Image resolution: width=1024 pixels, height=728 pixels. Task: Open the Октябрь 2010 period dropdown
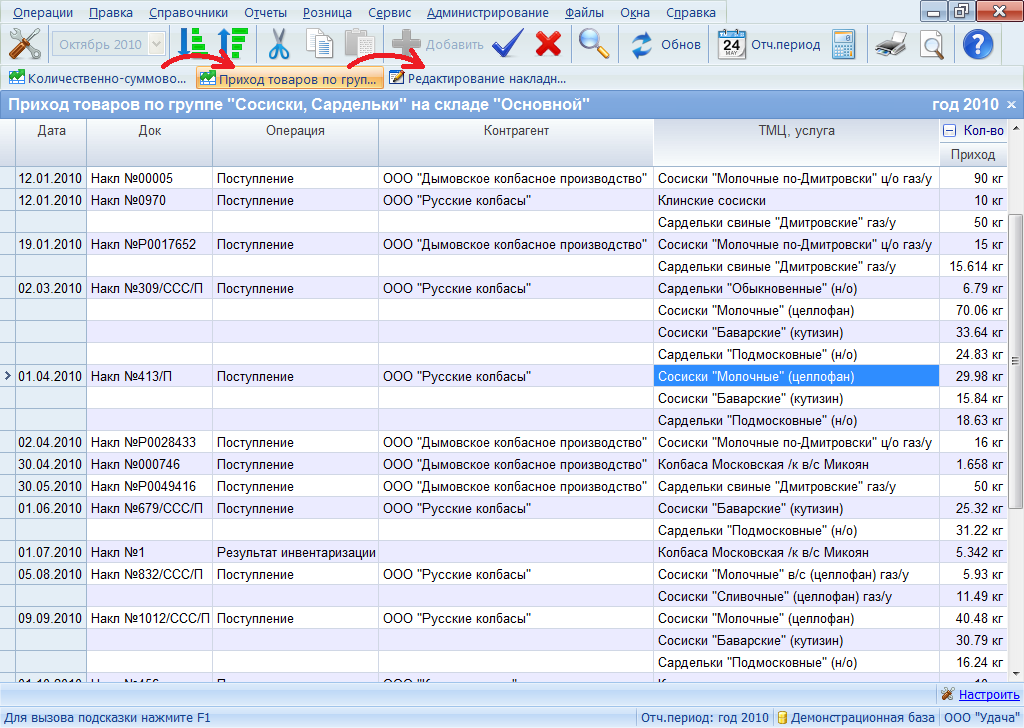110,44
